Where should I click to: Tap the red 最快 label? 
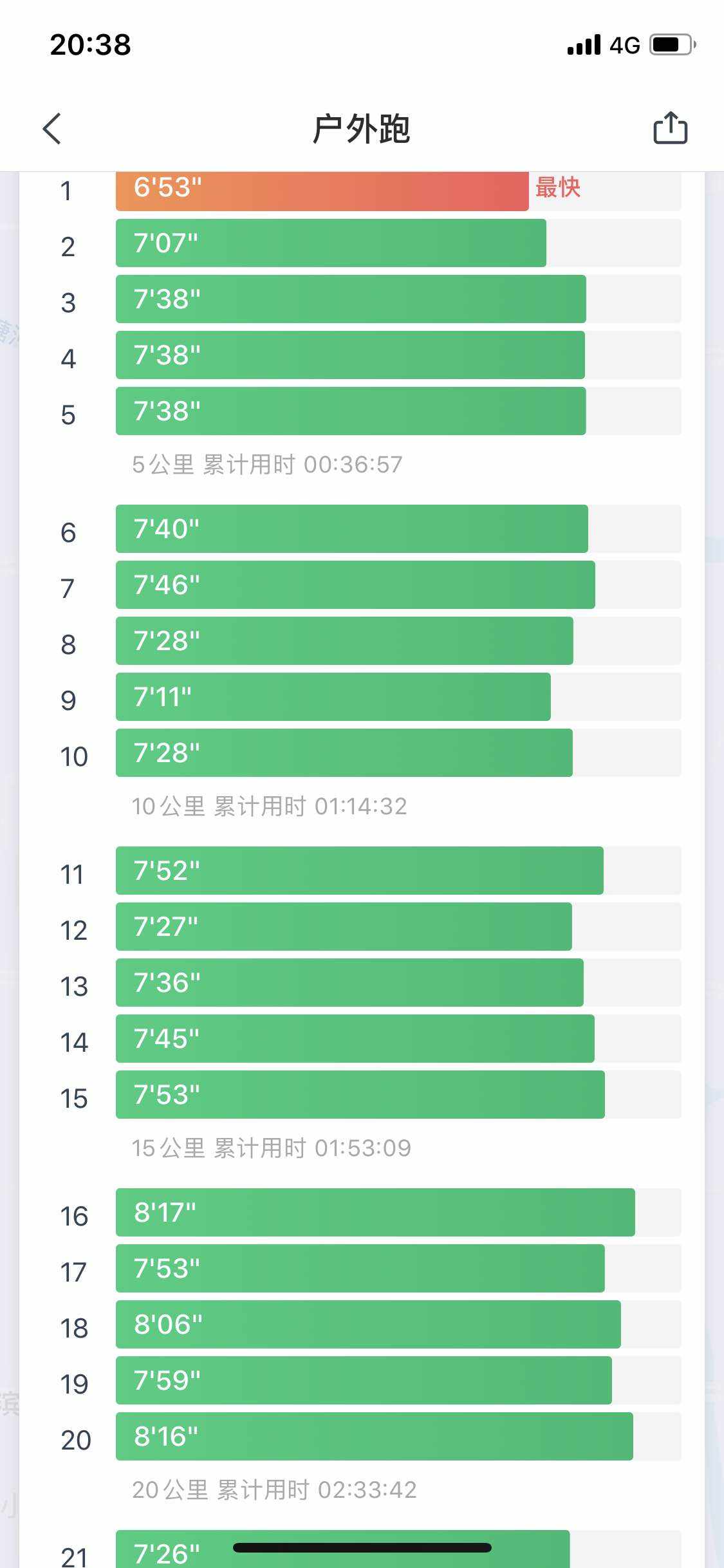558,188
